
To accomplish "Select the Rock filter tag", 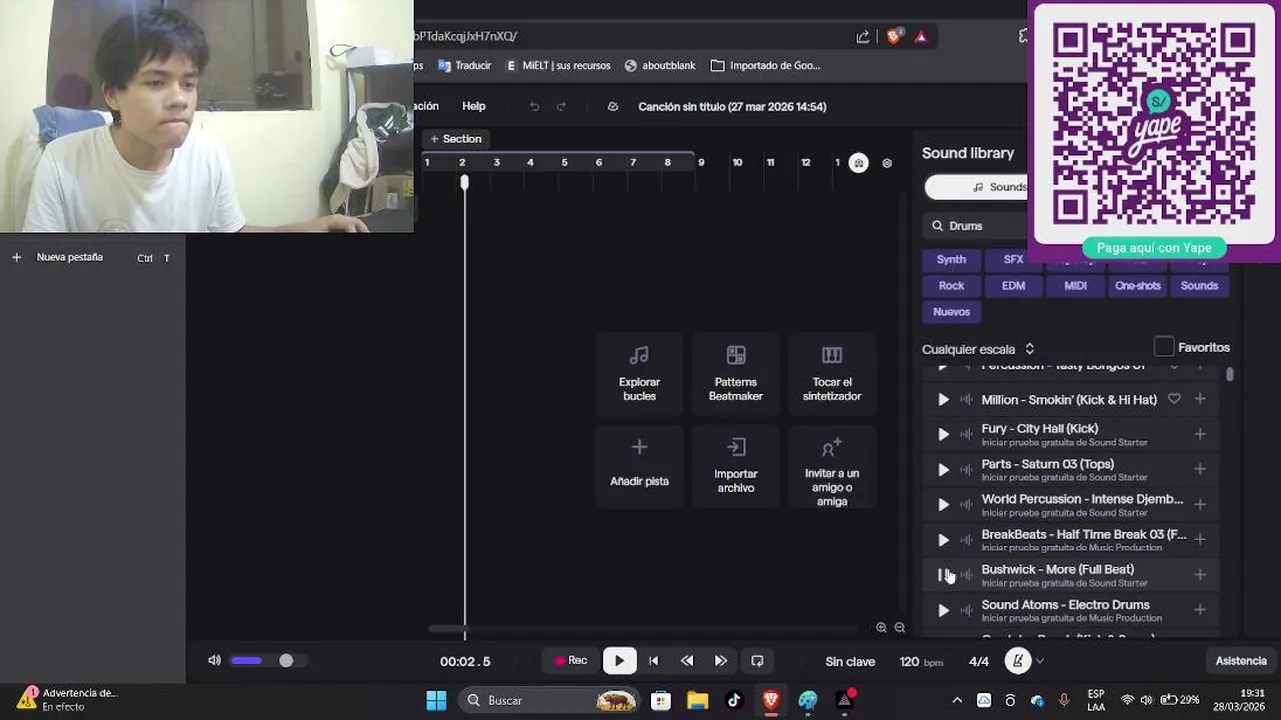I will point(951,285).
